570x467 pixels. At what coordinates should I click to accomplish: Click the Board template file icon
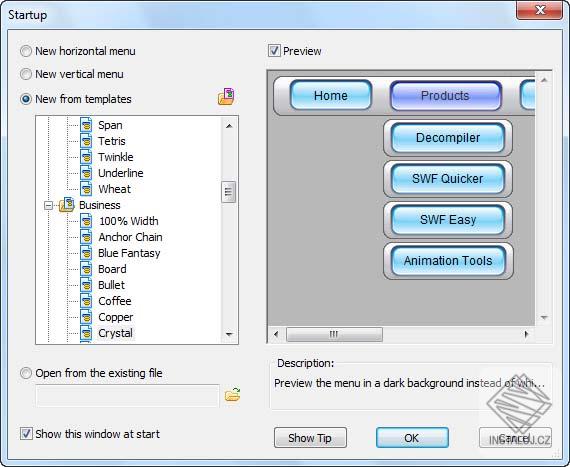(x=86, y=269)
